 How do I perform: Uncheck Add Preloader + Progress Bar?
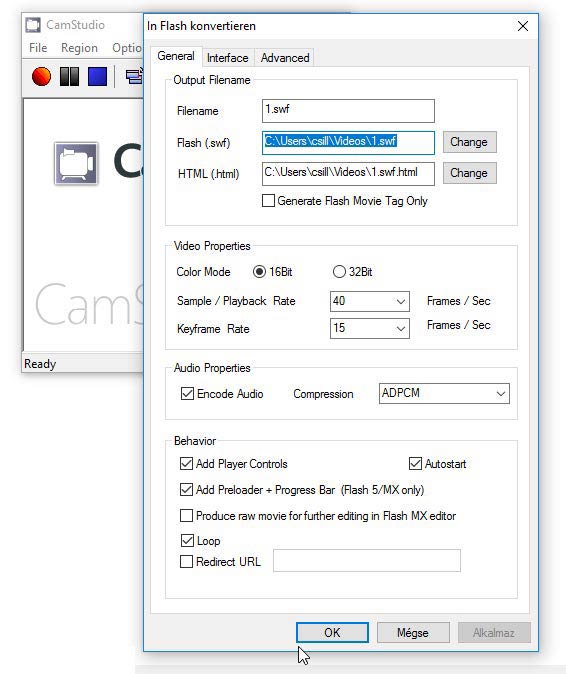click(x=186, y=490)
